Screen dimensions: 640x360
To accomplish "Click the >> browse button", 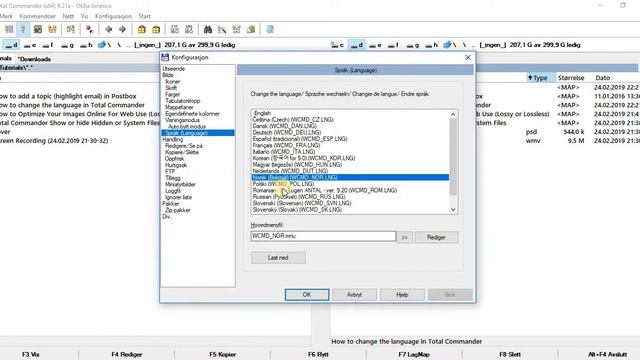I will pos(404,237).
